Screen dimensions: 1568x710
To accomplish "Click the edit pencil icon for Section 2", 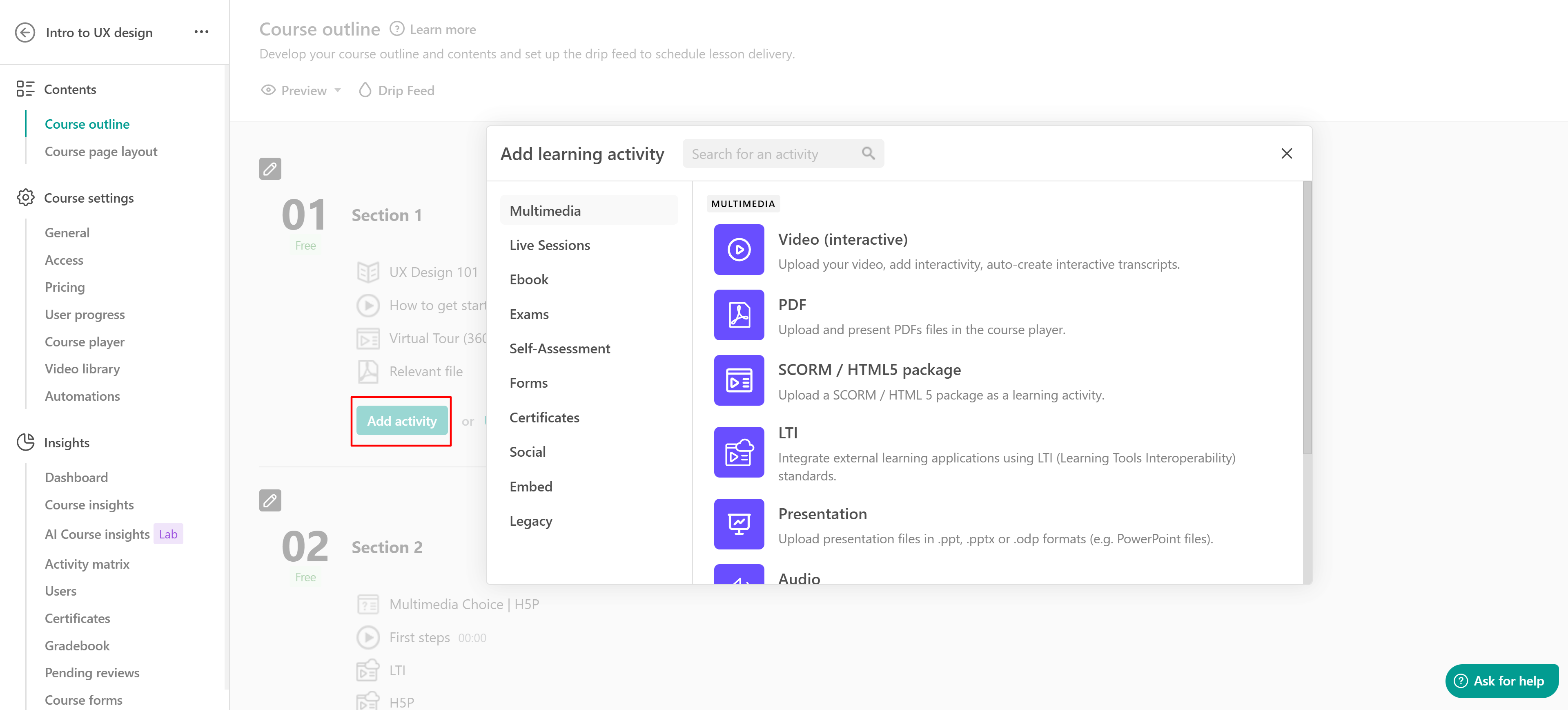I will [x=269, y=500].
